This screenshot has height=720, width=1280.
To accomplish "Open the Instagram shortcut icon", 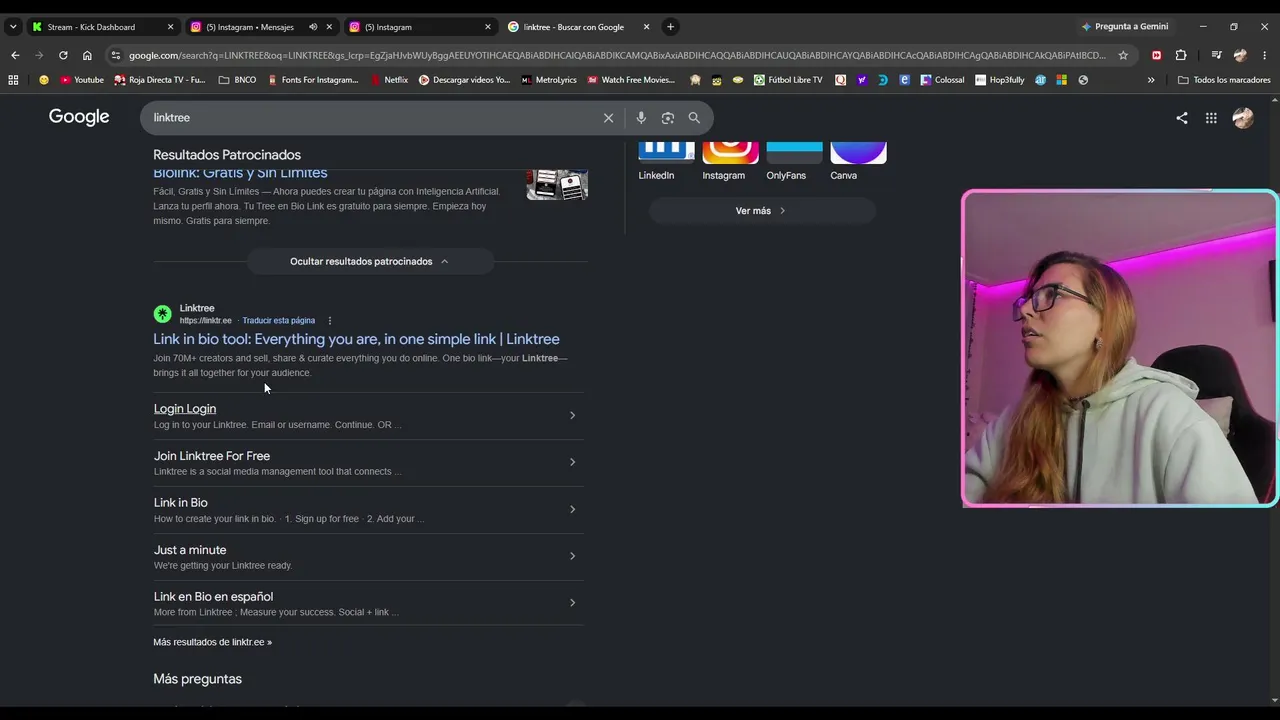I will (730, 152).
